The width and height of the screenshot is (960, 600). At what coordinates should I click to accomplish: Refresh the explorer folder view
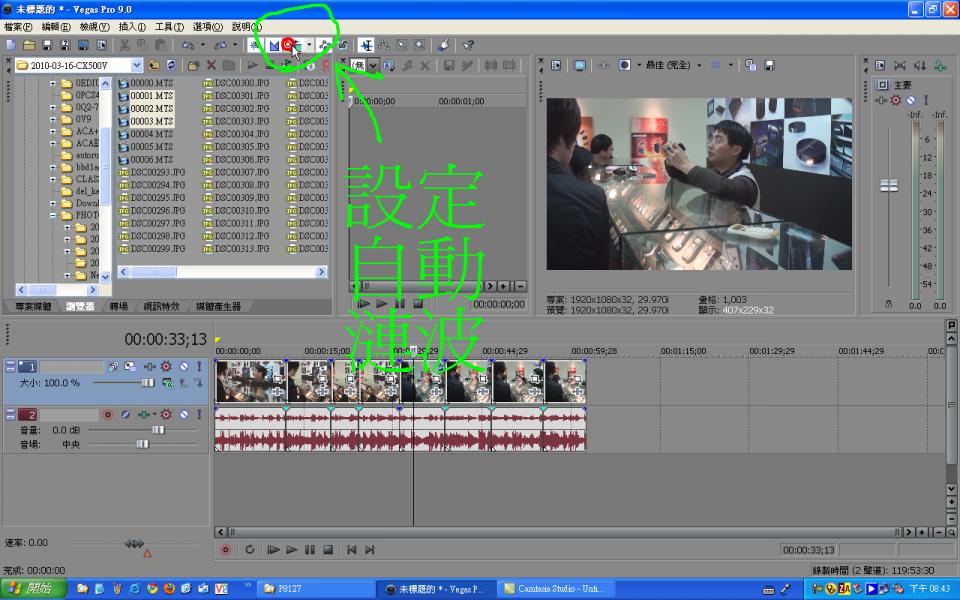172,65
